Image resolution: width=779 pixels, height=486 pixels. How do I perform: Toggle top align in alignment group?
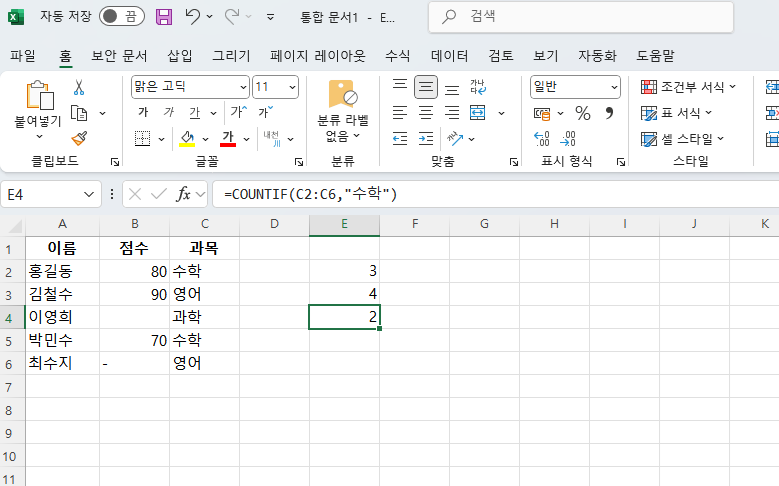coord(400,85)
